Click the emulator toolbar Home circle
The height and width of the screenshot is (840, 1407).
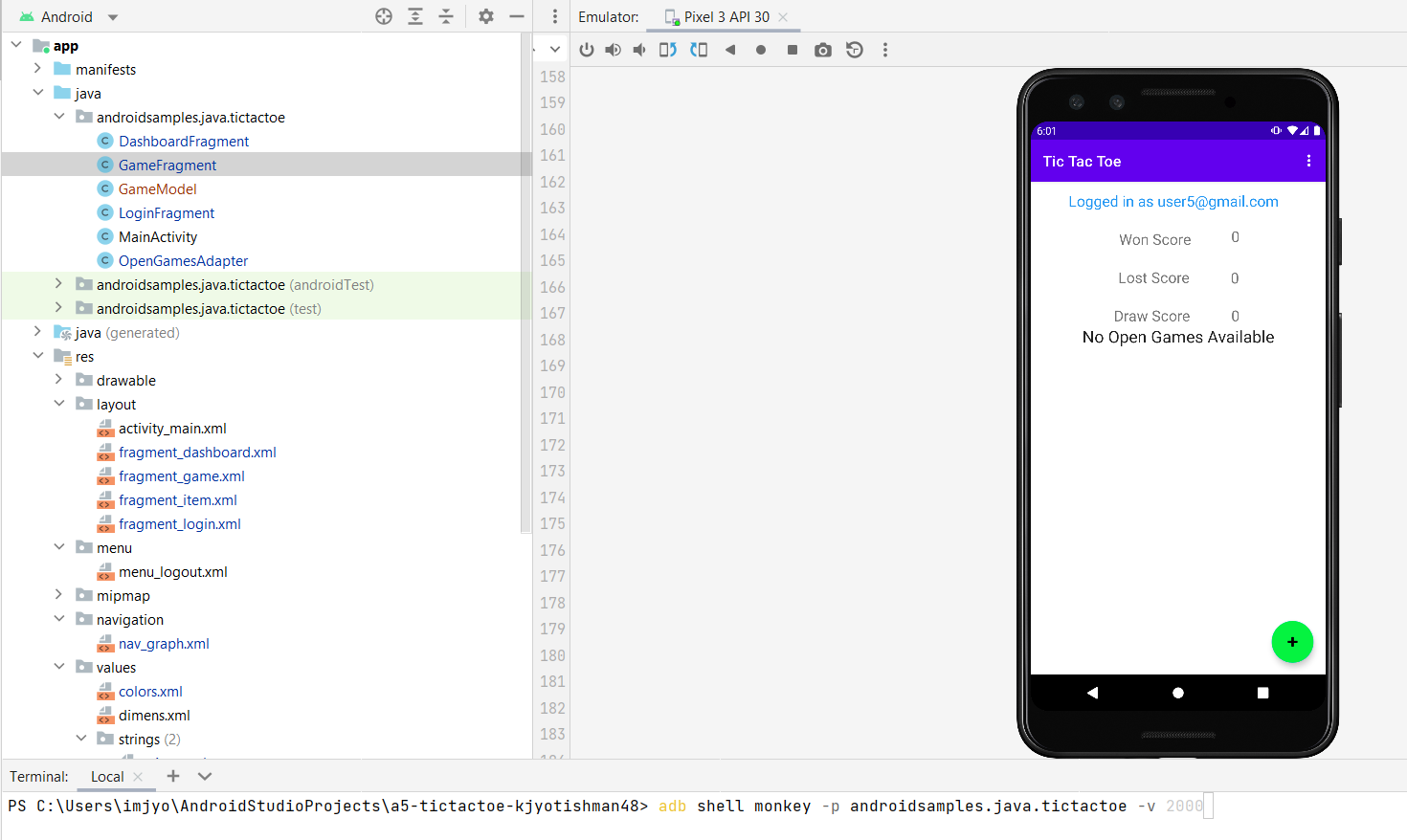(x=761, y=50)
